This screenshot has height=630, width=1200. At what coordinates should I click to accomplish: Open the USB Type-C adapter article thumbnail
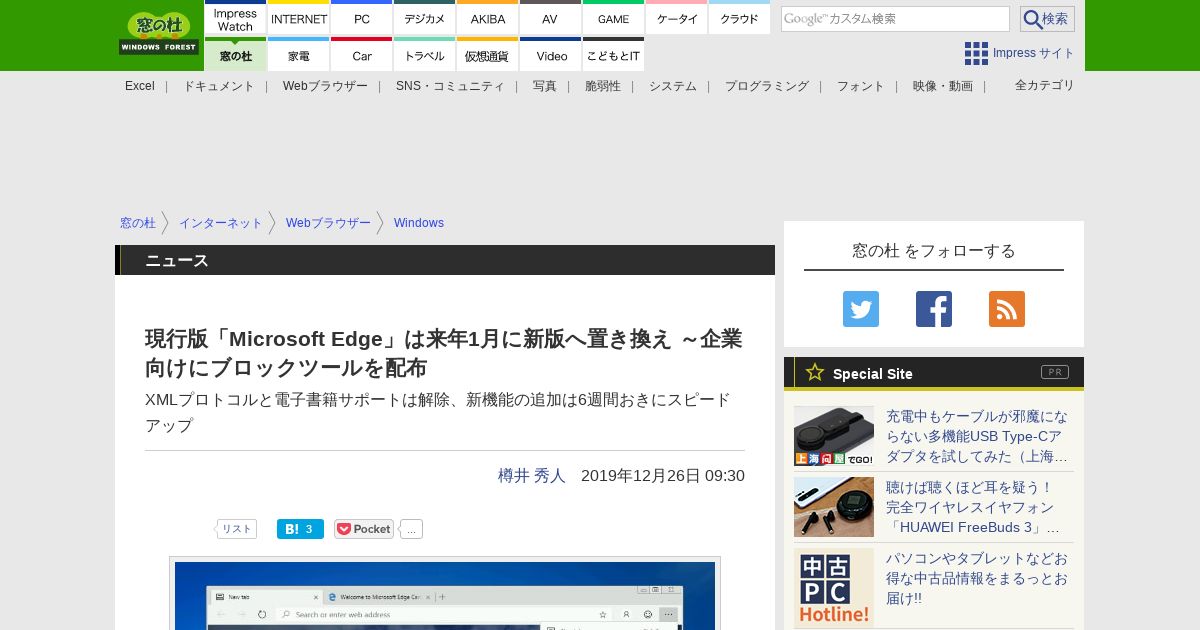[834, 436]
